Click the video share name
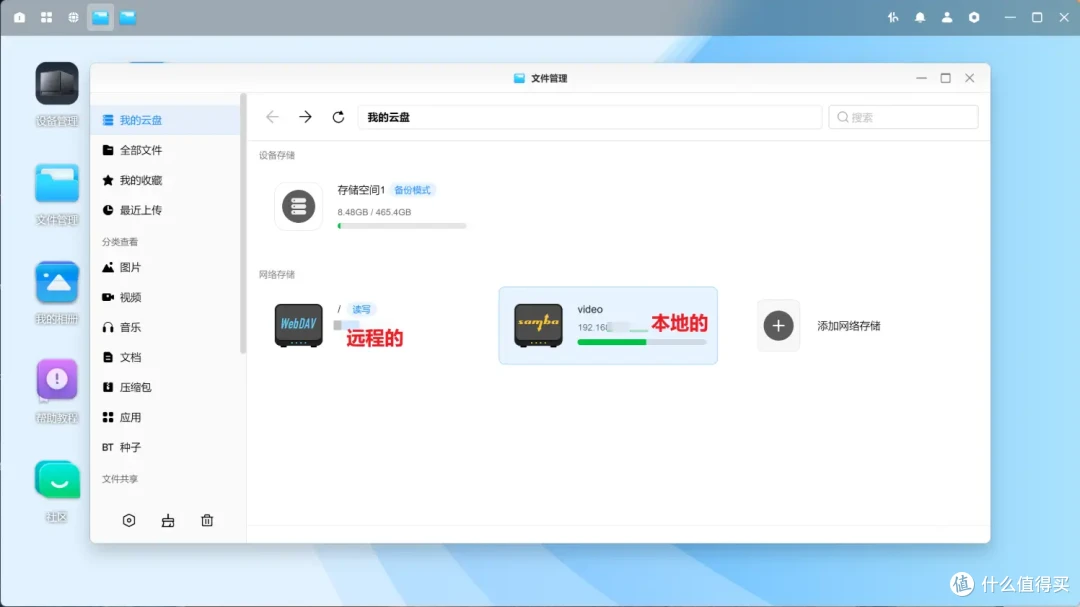This screenshot has width=1080, height=607. pos(590,309)
